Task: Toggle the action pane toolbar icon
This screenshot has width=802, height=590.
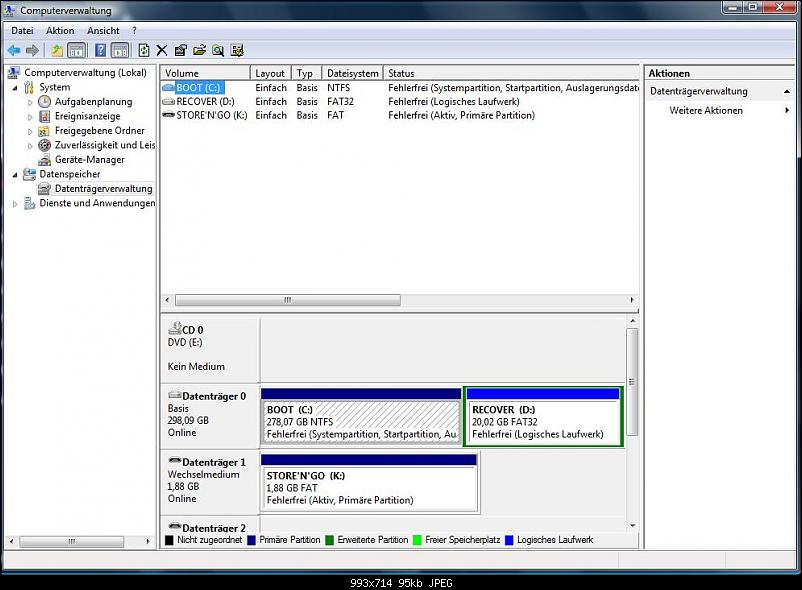Action: tap(120, 50)
